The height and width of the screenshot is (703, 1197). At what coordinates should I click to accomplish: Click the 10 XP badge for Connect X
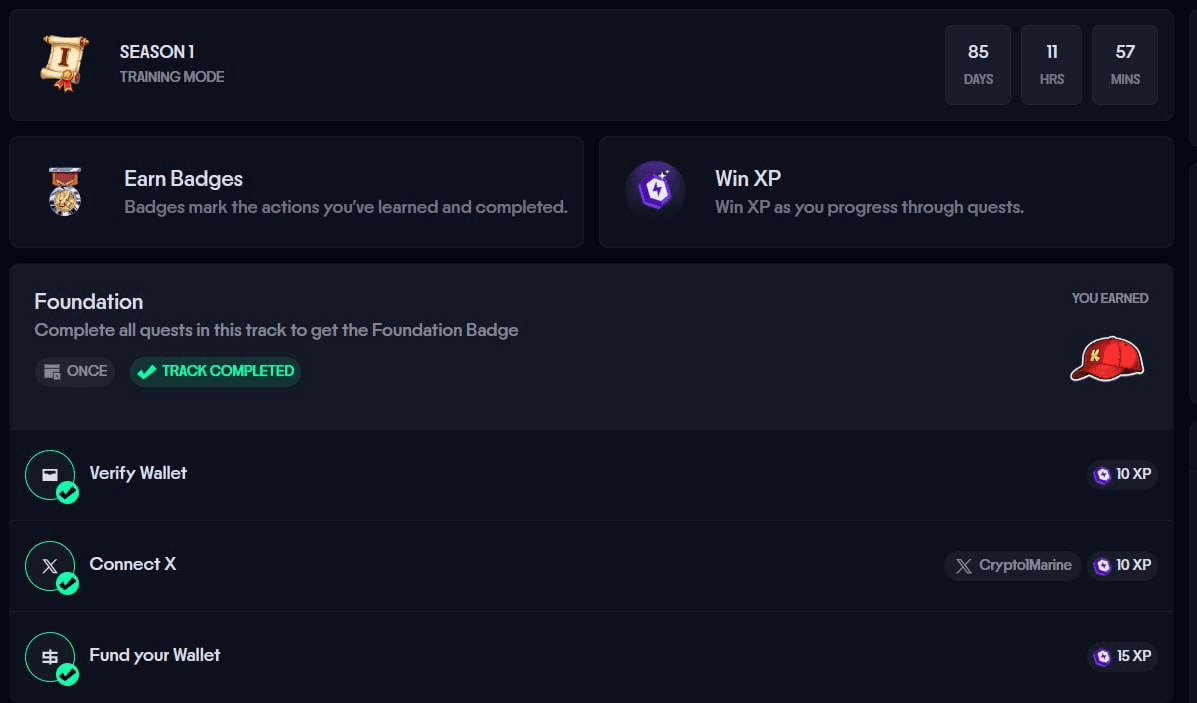coord(1122,566)
